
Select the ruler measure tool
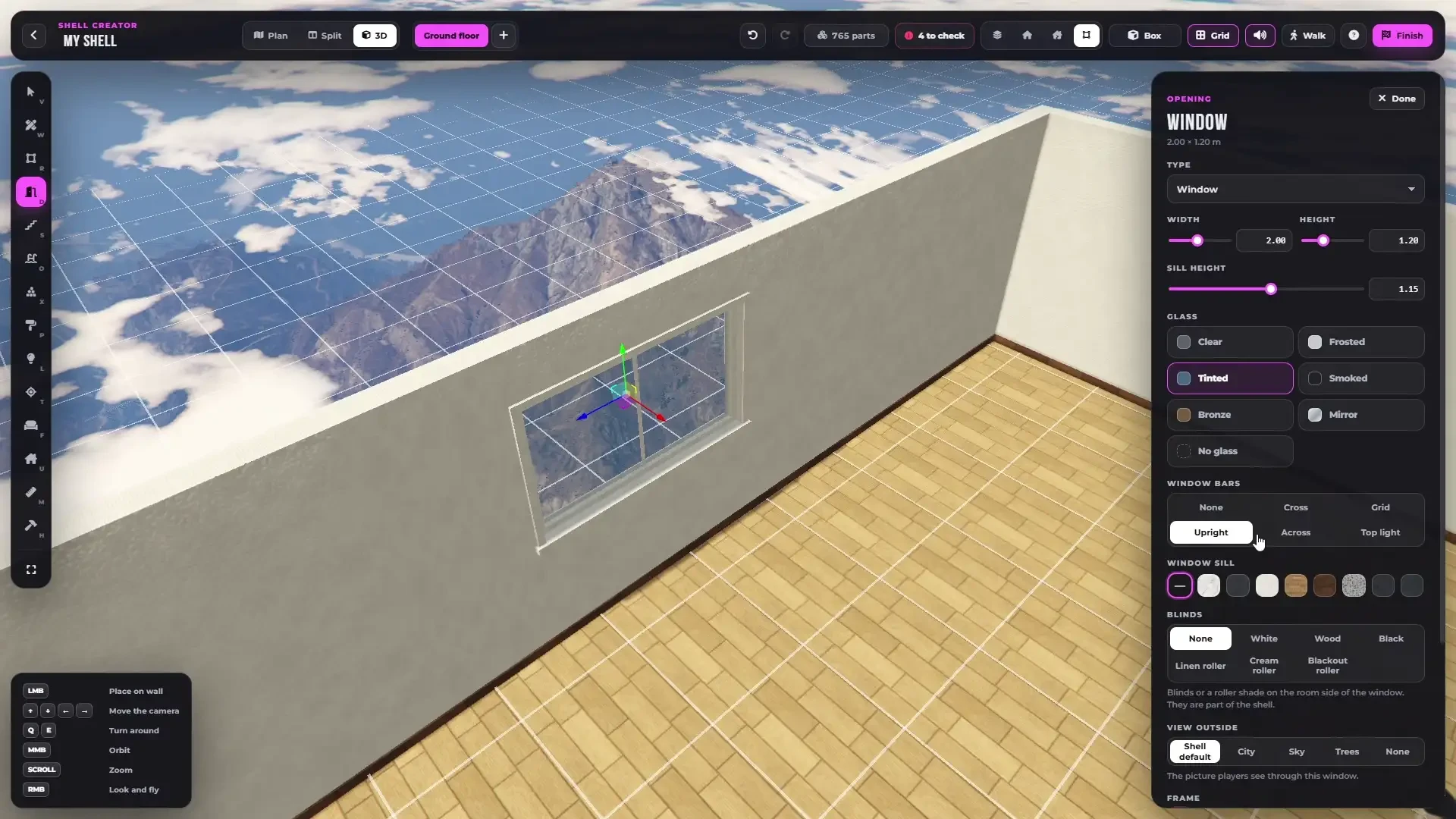pyautogui.click(x=31, y=492)
